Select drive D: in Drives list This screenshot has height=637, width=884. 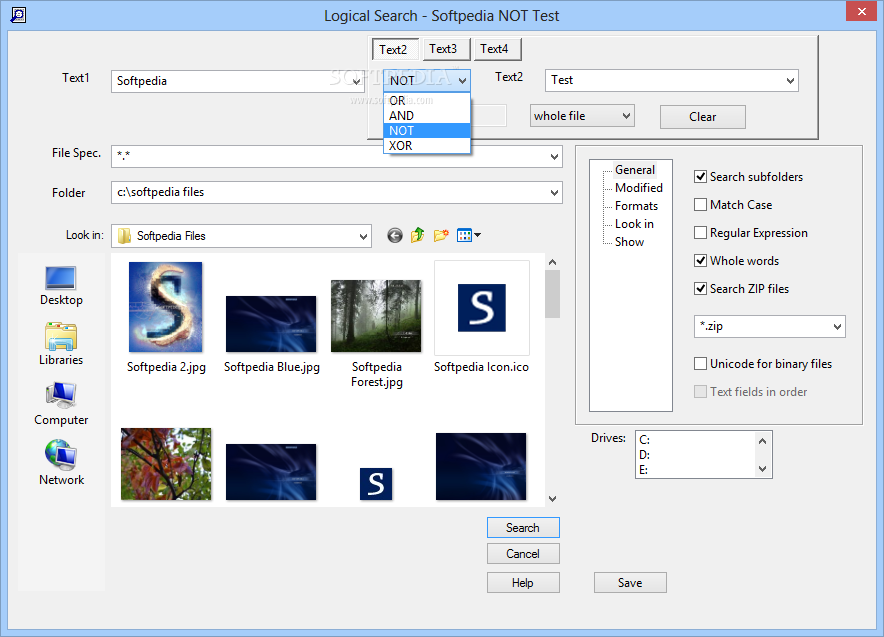coord(644,455)
